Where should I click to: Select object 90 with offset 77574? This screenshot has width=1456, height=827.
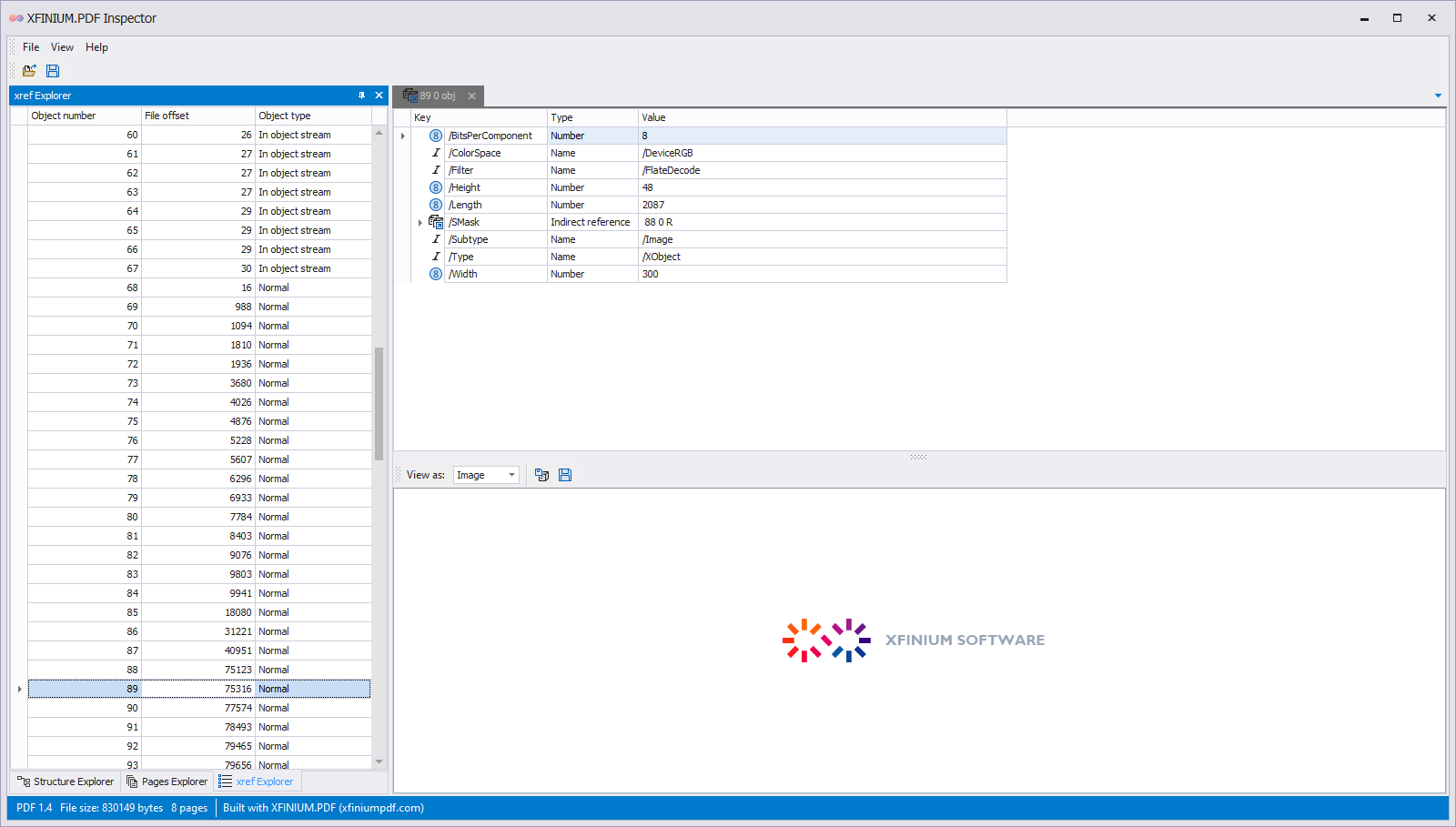click(199, 708)
